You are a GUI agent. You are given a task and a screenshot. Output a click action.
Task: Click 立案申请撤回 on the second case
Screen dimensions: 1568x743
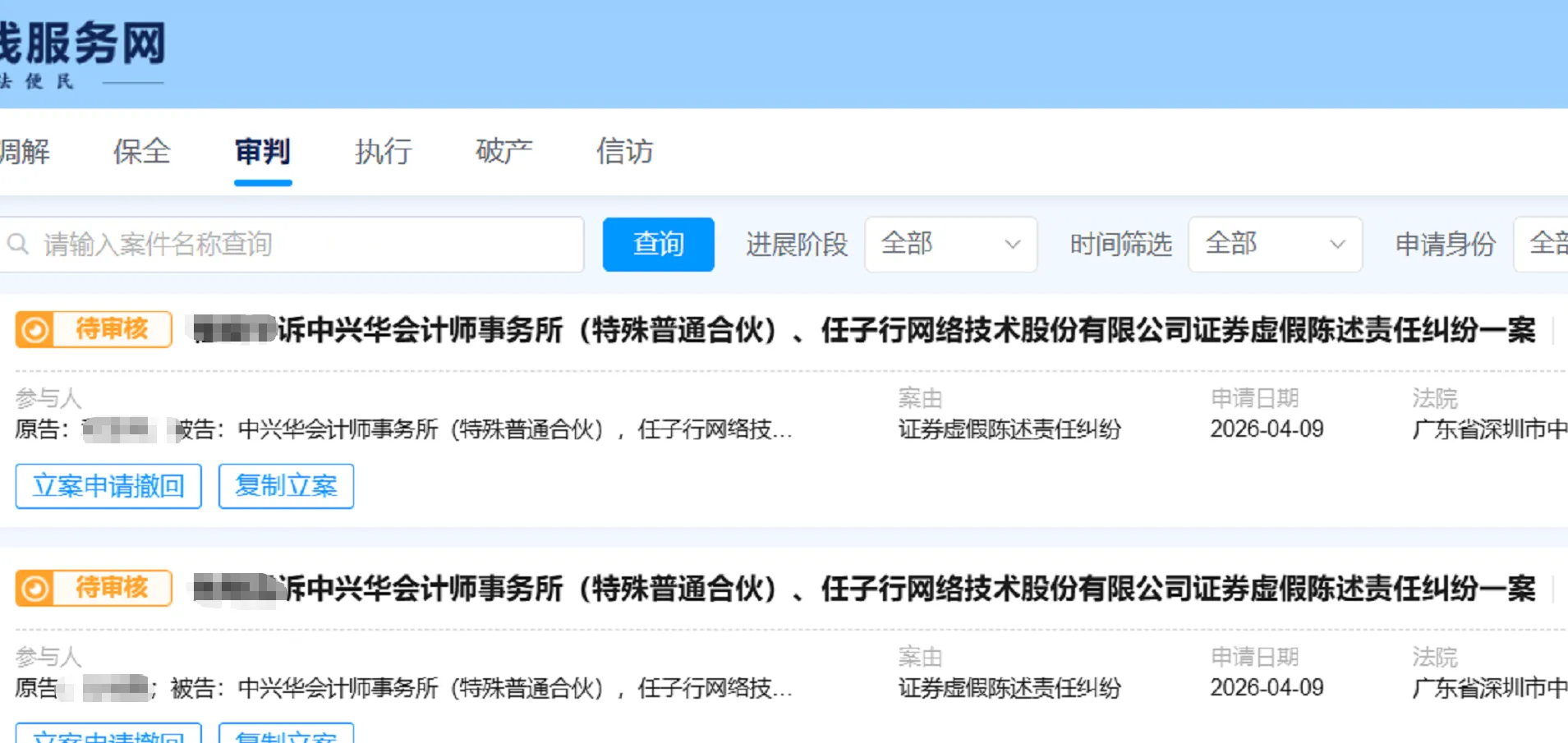[x=108, y=736]
